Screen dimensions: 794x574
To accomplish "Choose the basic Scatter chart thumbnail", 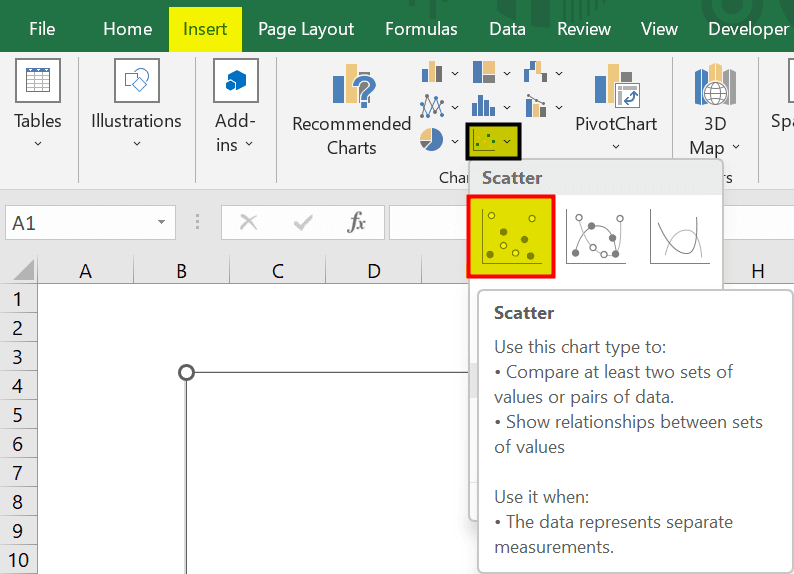I will point(511,237).
